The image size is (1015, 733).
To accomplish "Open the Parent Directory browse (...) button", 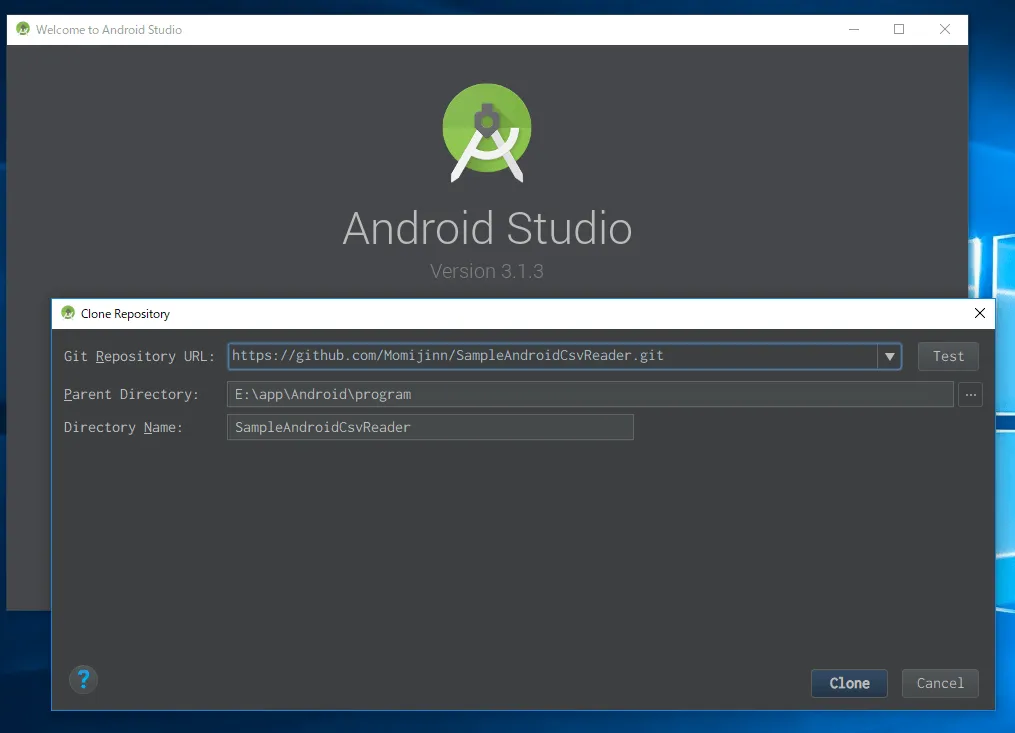I will 970,395.
